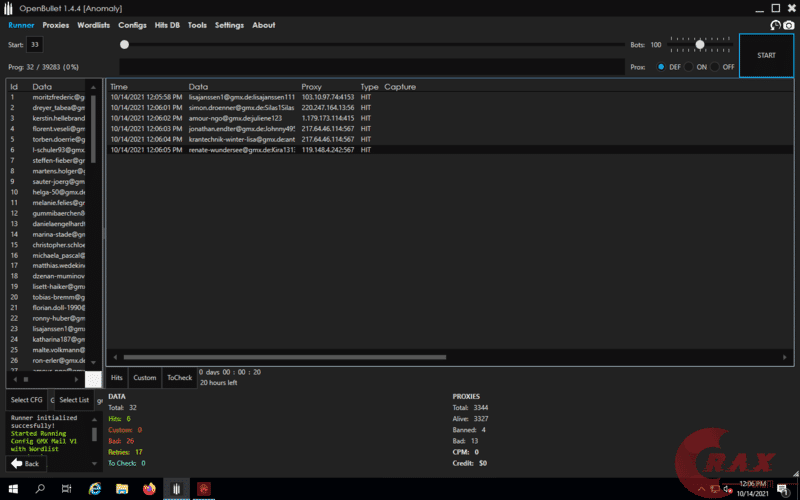Click the icon beside the camera
The width and height of the screenshot is (800, 500).
point(776,25)
